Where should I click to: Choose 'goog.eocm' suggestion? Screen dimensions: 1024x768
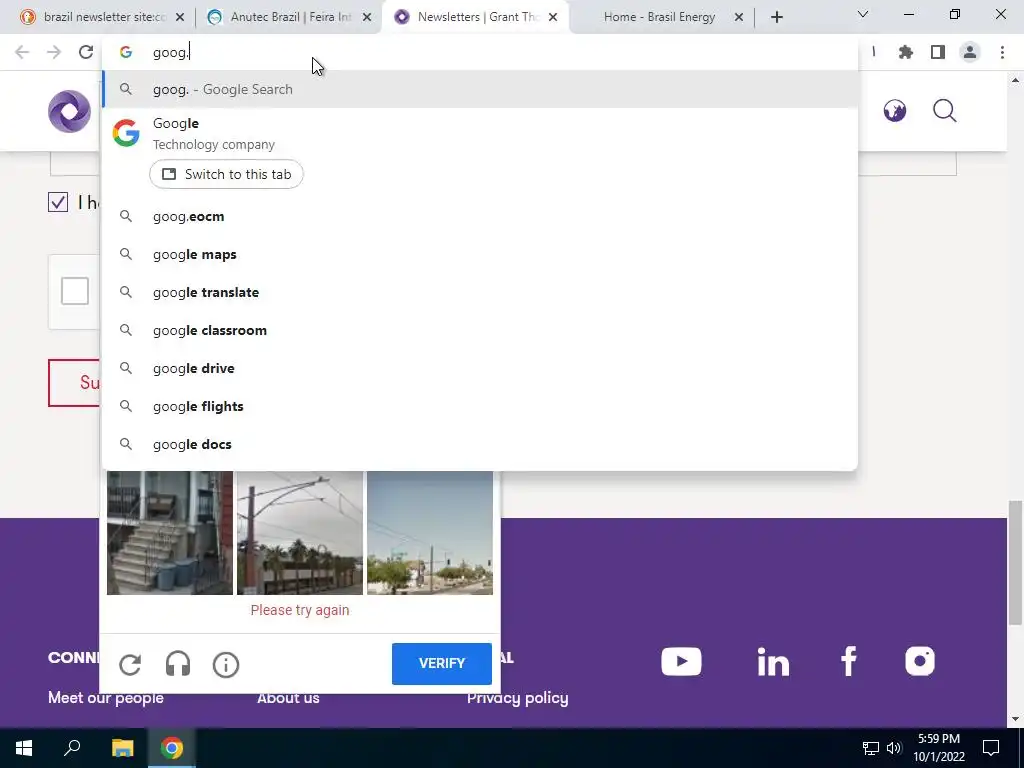point(479,217)
